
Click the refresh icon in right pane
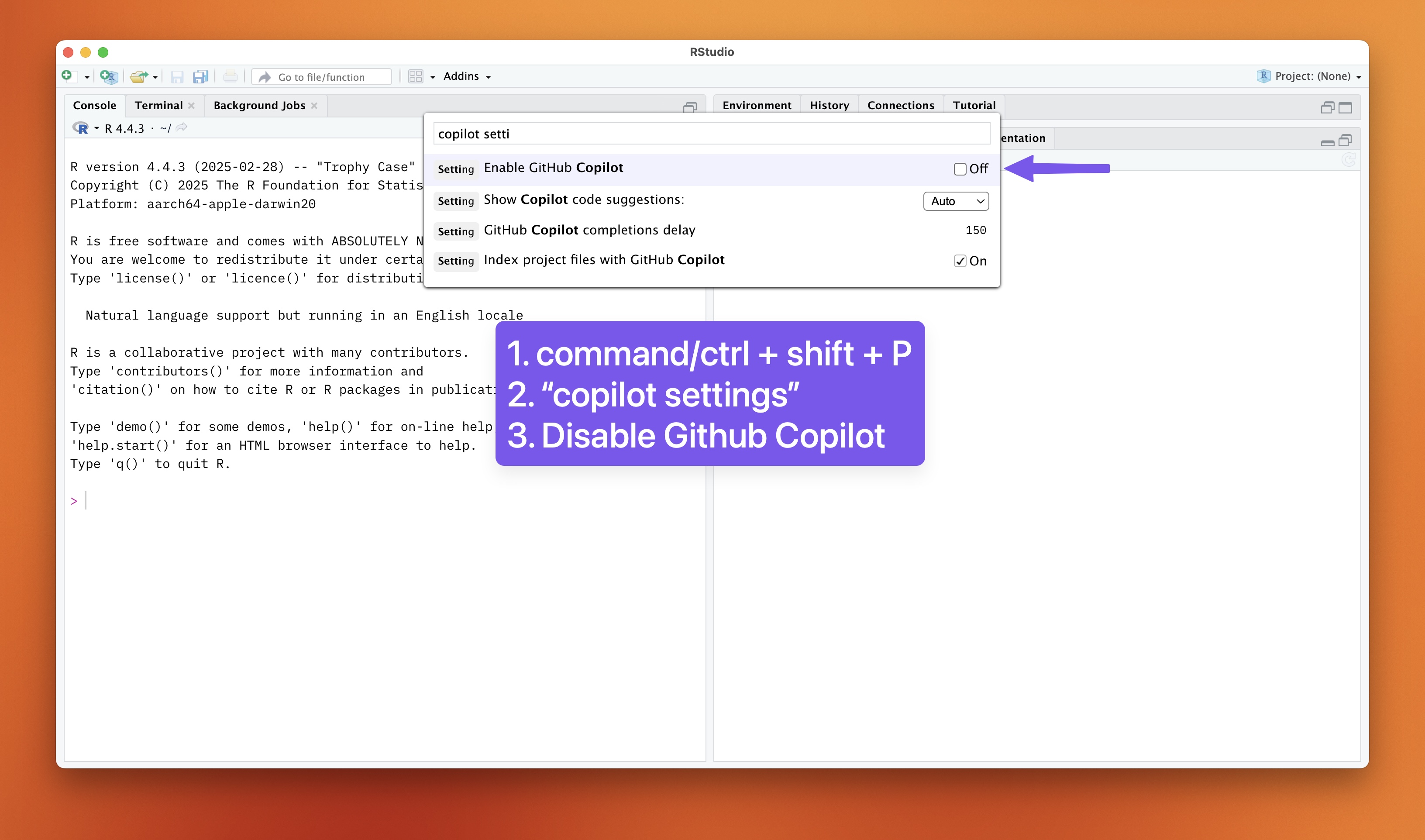(x=1349, y=160)
